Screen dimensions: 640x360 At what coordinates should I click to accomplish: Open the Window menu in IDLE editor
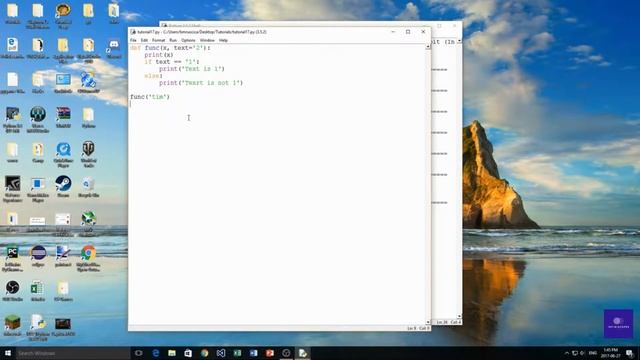(207, 40)
